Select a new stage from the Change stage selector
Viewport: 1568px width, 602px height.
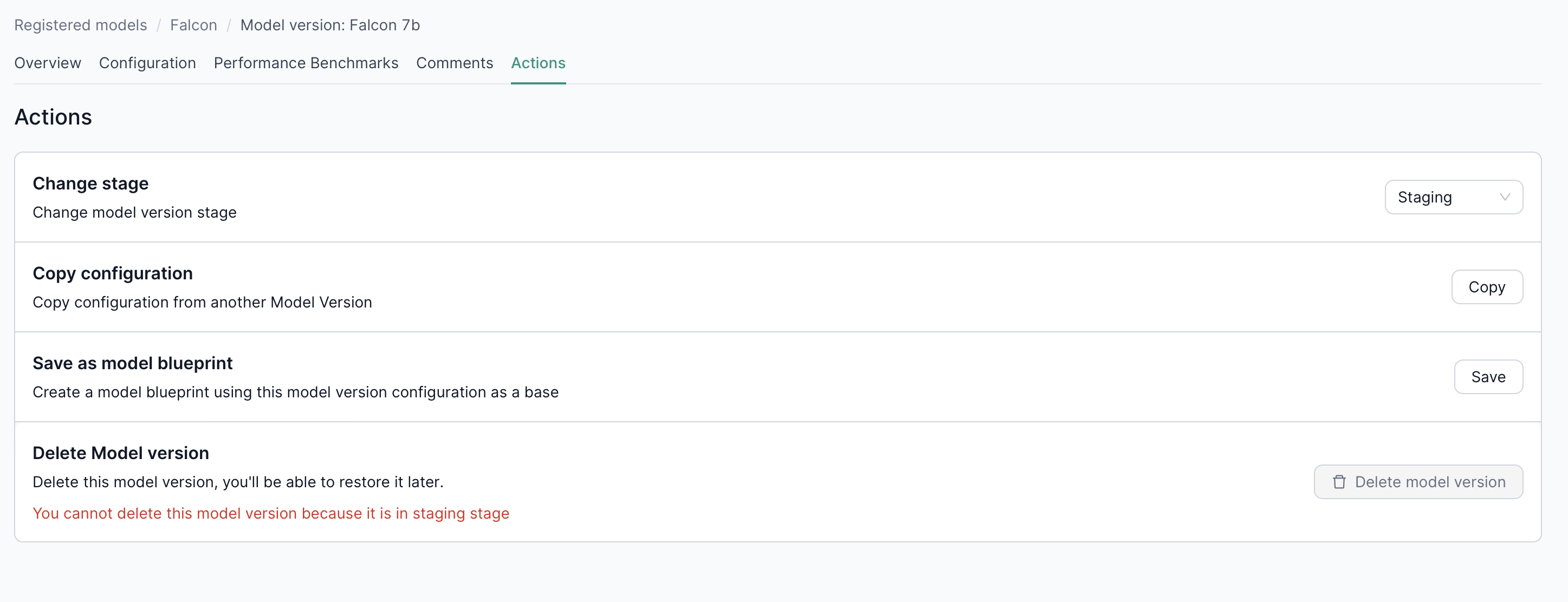pyautogui.click(x=1454, y=197)
